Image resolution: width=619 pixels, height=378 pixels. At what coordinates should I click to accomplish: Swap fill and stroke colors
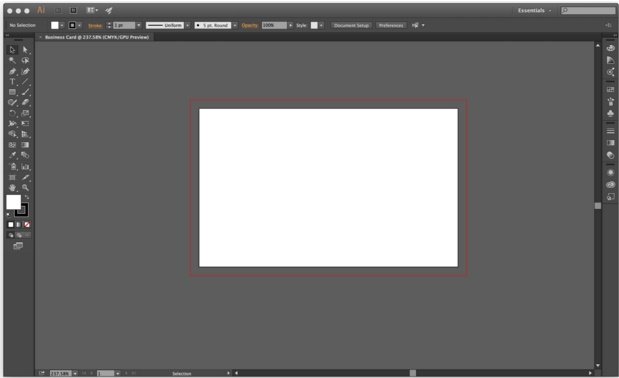tap(27, 197)
